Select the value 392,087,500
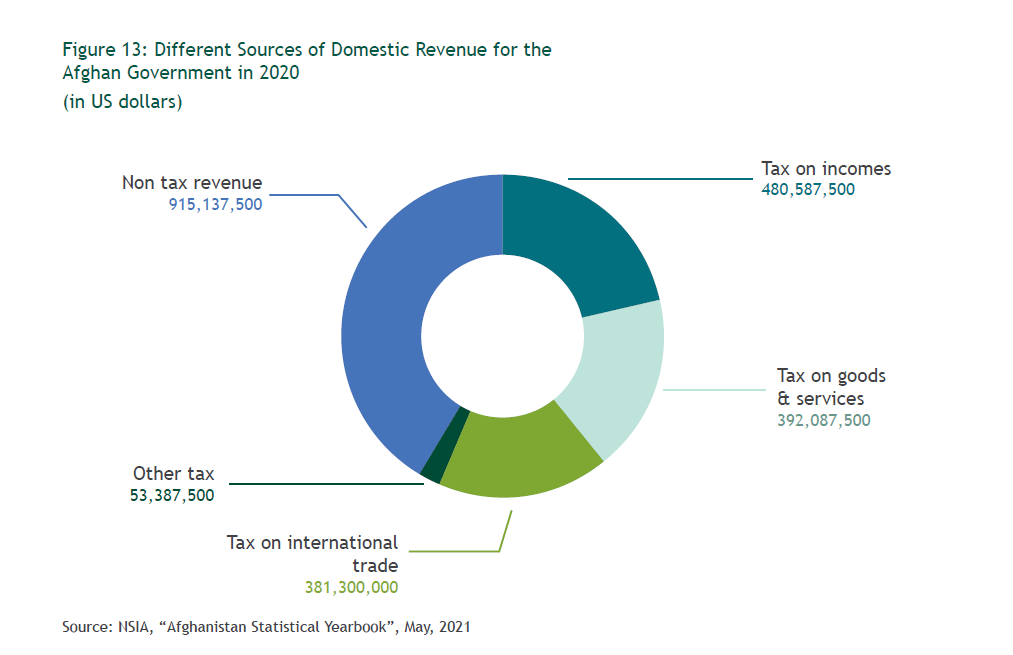This screenshot has width=1013, height=655. [824, 420]
